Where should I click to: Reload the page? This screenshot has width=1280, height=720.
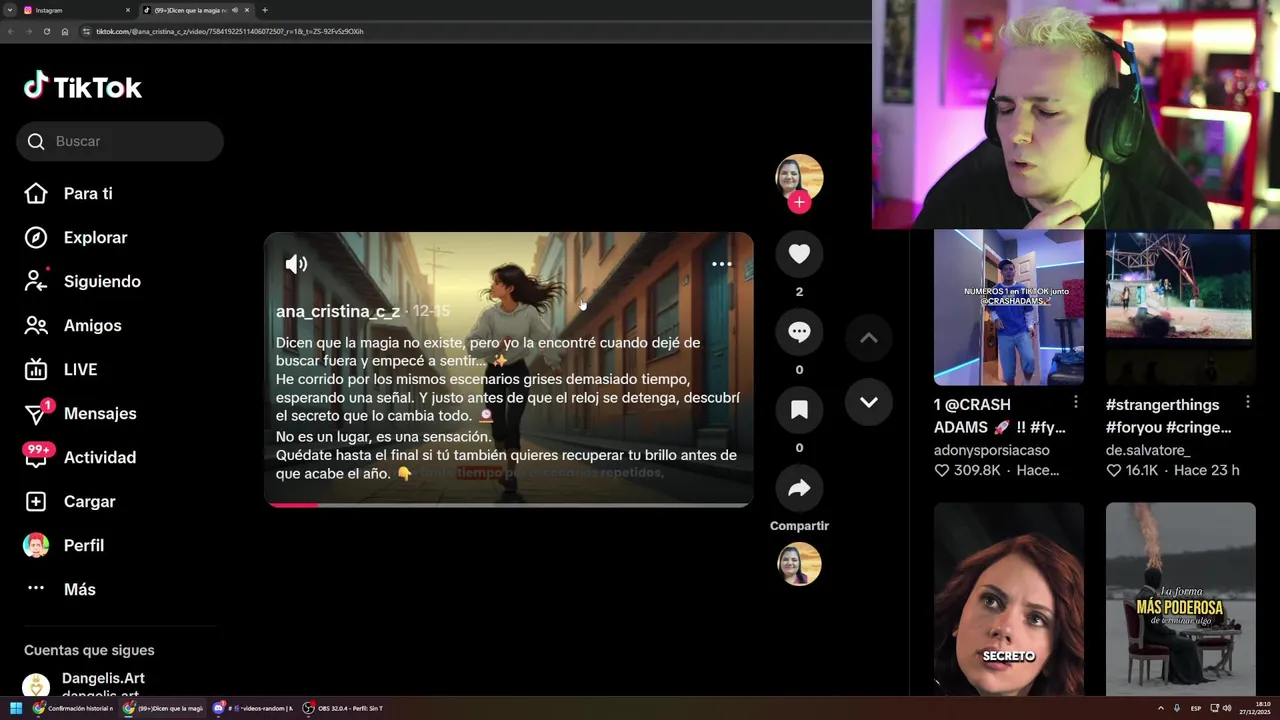[x=46, y=31]
